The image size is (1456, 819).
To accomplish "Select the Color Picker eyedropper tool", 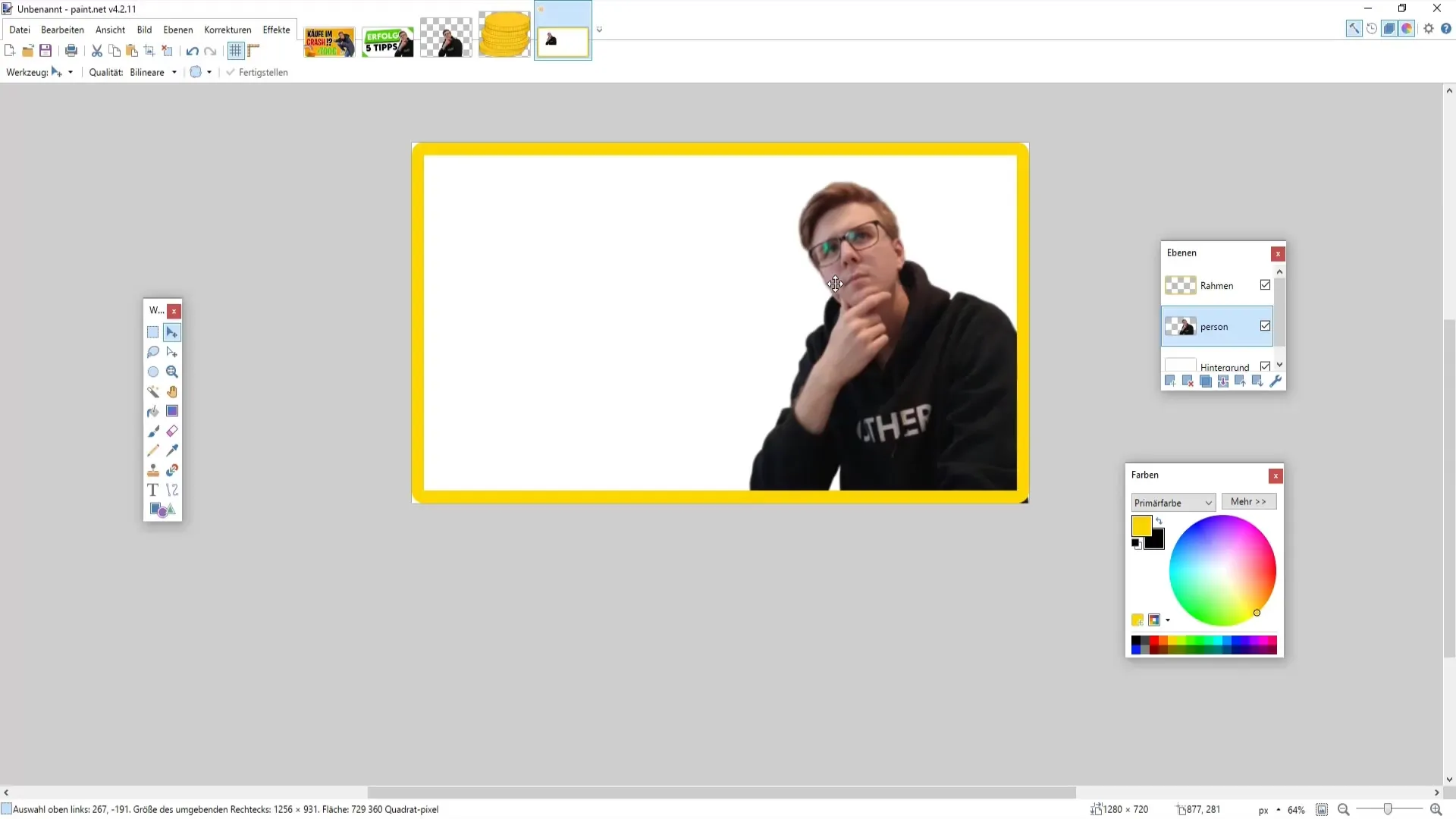I will point(172,451).
